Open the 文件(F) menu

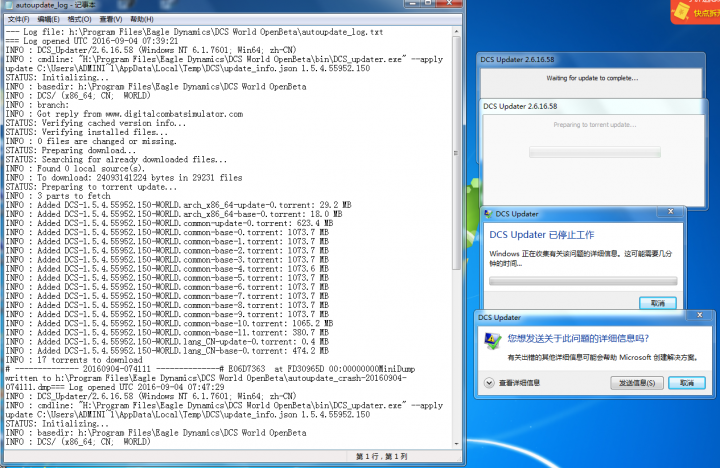[x=18, y=19]
